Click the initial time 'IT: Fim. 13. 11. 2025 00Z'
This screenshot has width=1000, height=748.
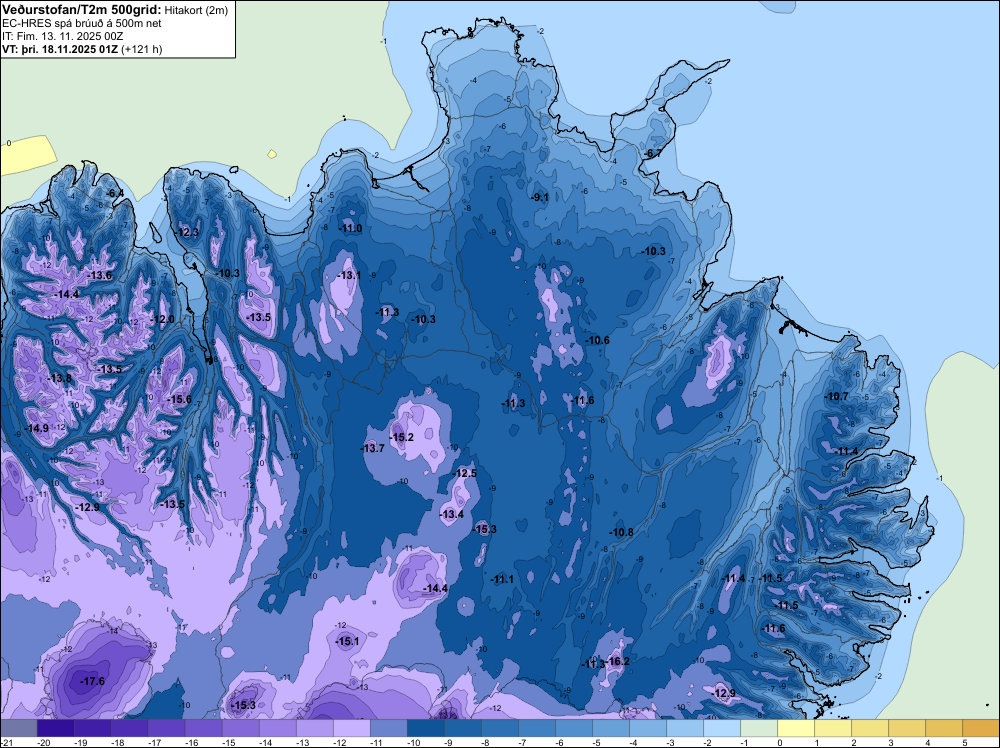point(62,36)
